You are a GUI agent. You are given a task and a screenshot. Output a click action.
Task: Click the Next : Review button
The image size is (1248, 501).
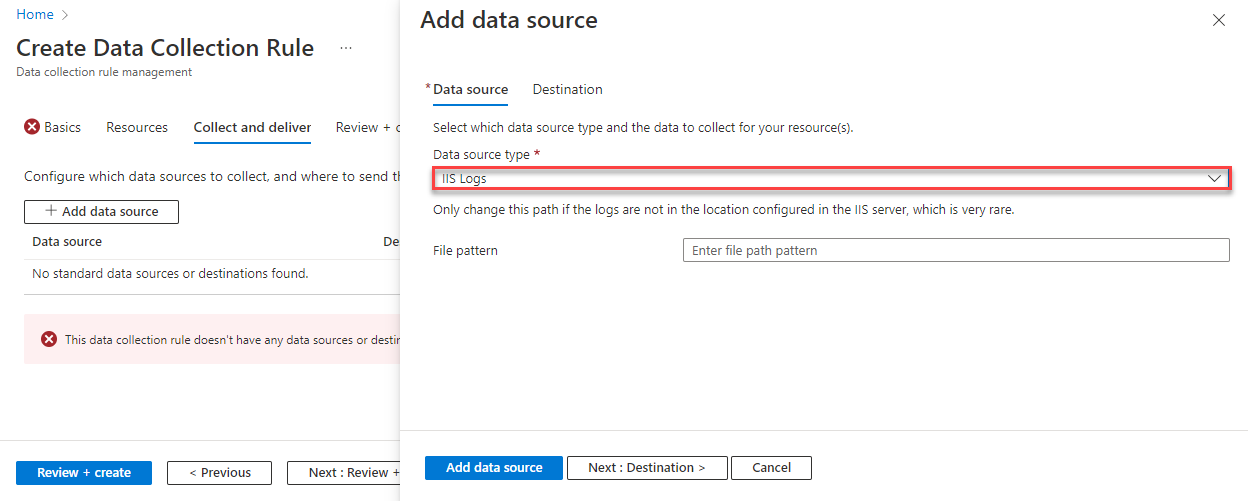point(343,473)
